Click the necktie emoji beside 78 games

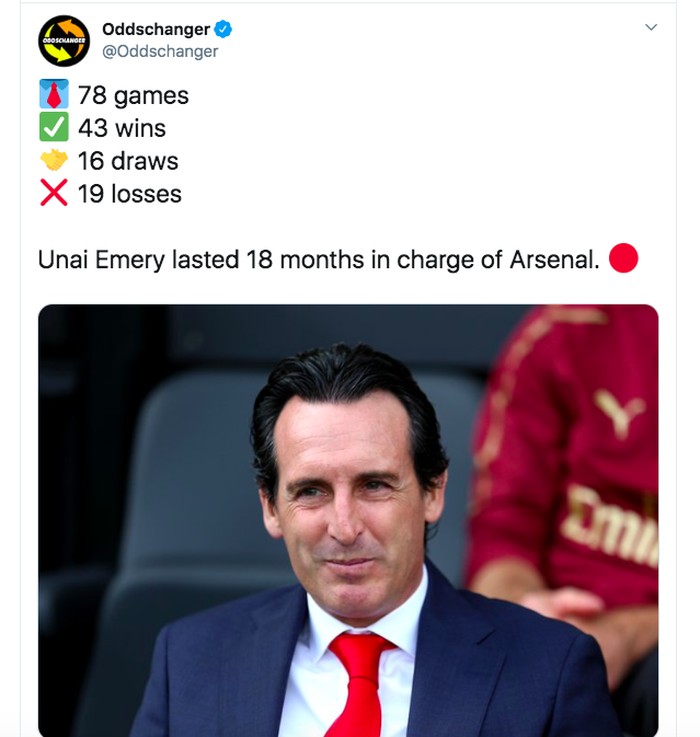[54, 96]
